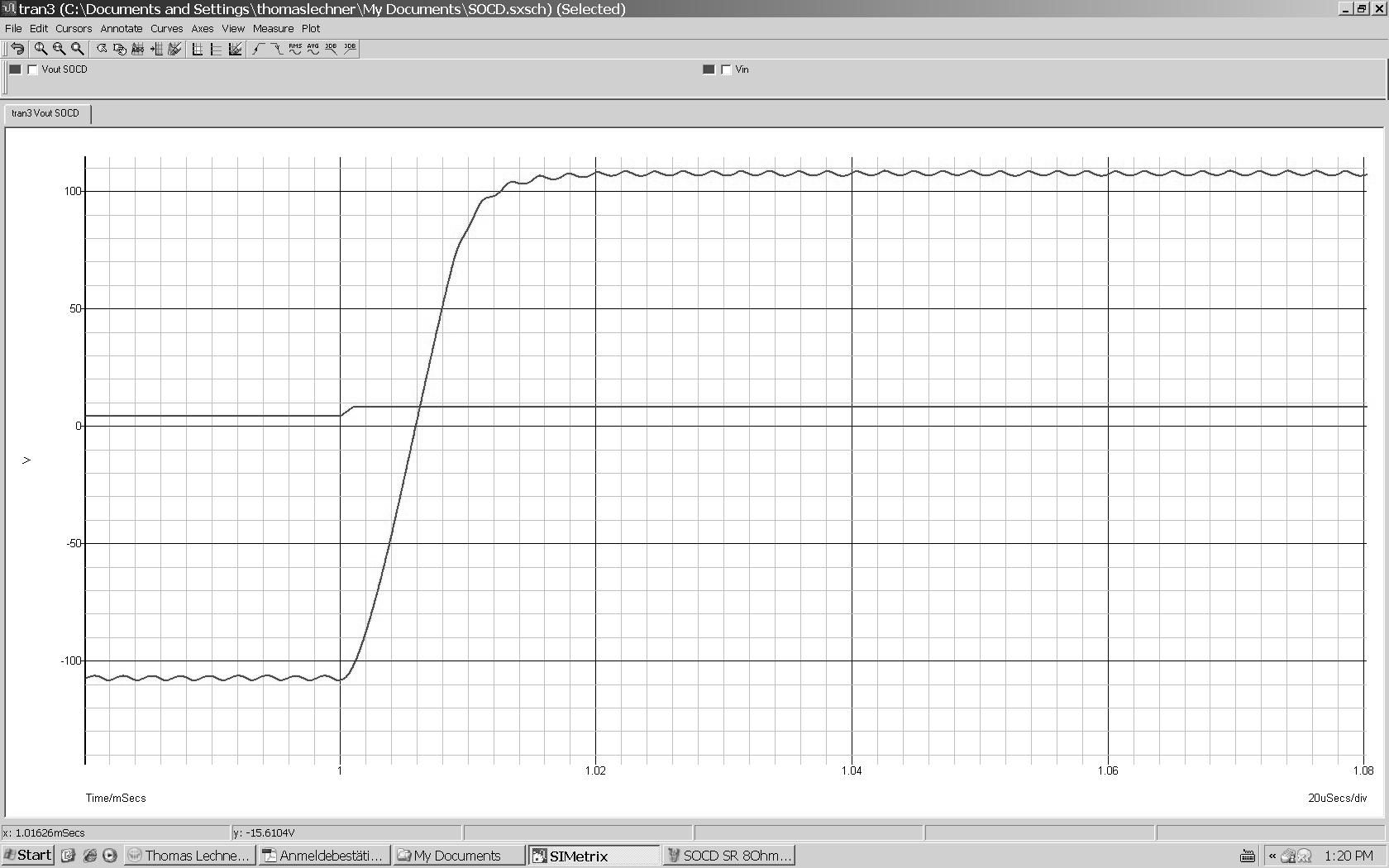Click the 1:20 PM system clock

tap(1348, 856)
